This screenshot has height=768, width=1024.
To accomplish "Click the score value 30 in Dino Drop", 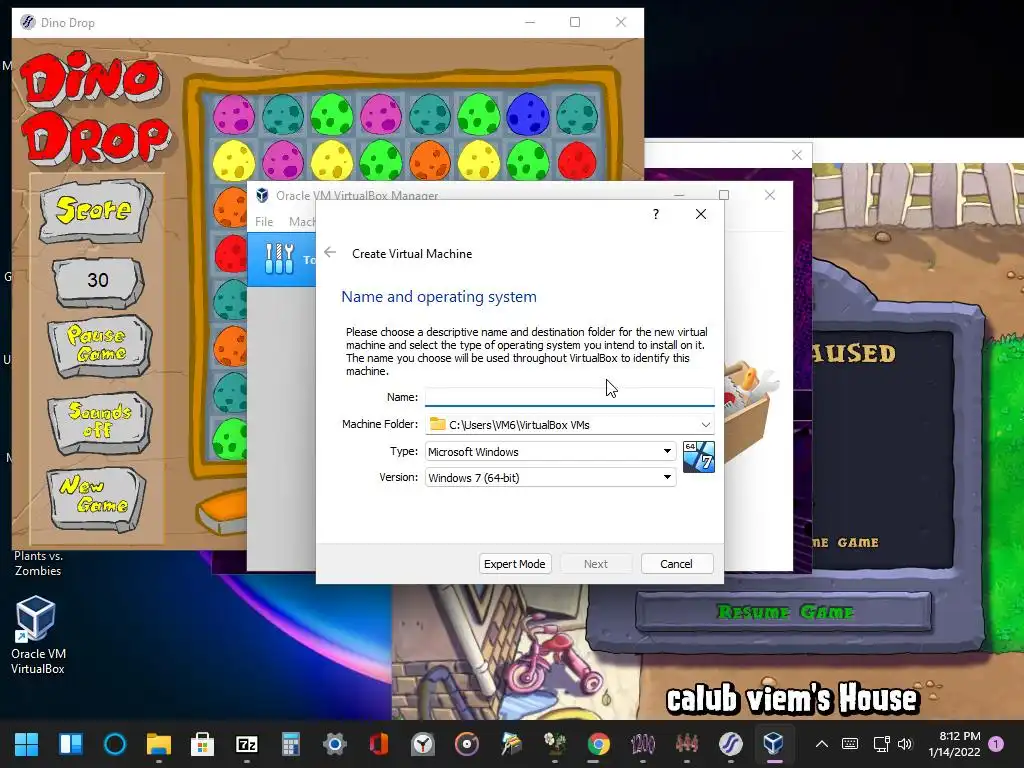I will (x=98, y=281).
